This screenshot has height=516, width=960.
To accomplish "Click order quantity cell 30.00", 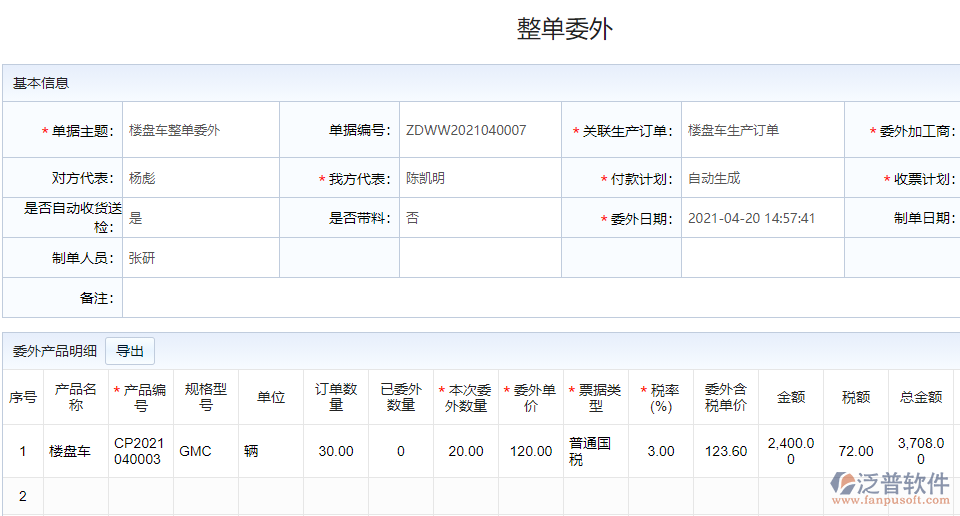I will (x=336, y=451).
